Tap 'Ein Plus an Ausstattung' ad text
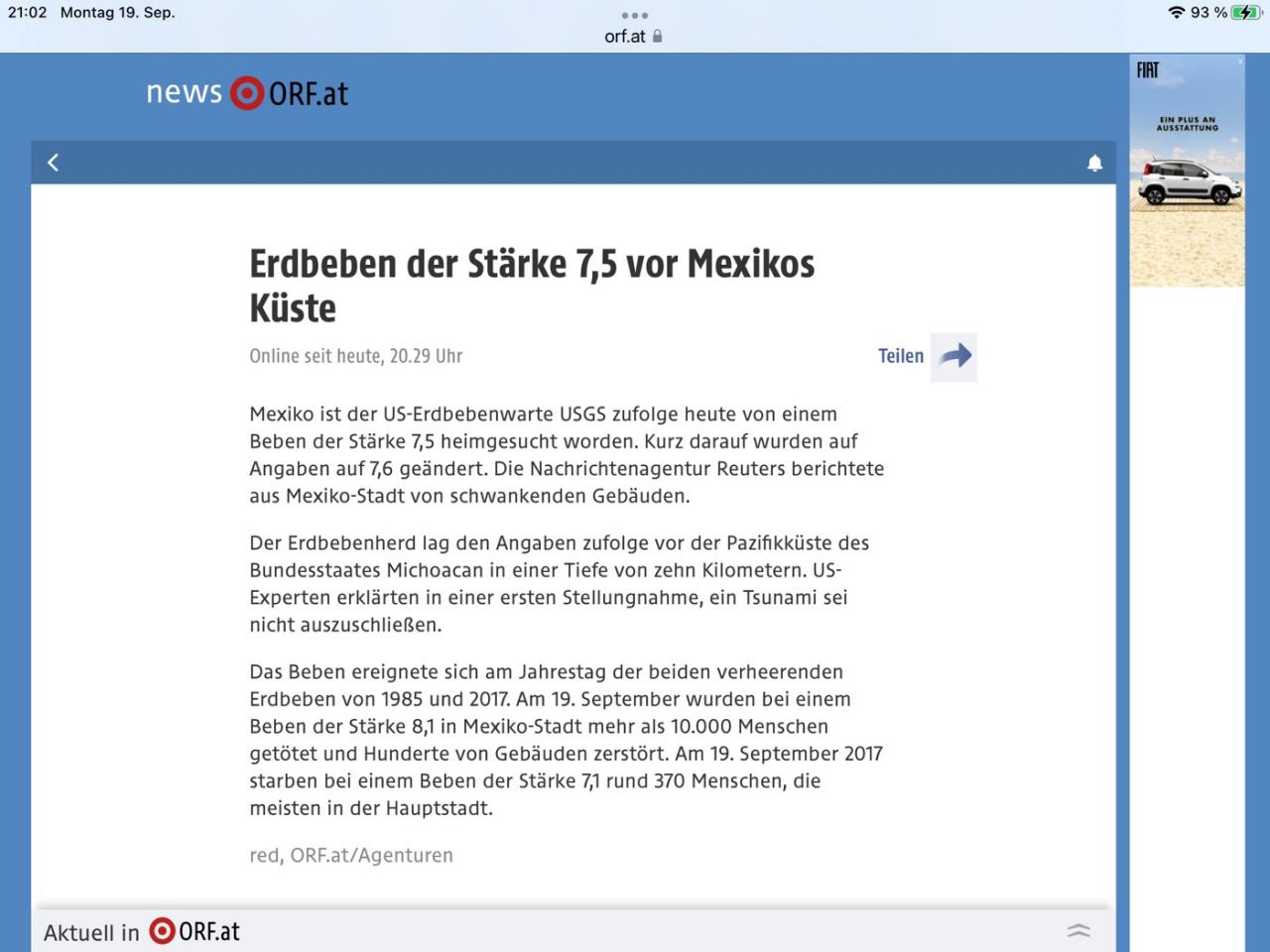The image size is (1270, 952). [1187, 124]
